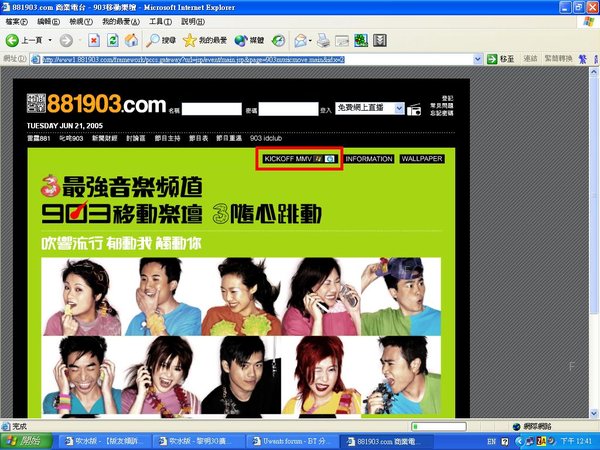Click the KICKOFF MMV label

pyautogui.click(x=288, y=159)
